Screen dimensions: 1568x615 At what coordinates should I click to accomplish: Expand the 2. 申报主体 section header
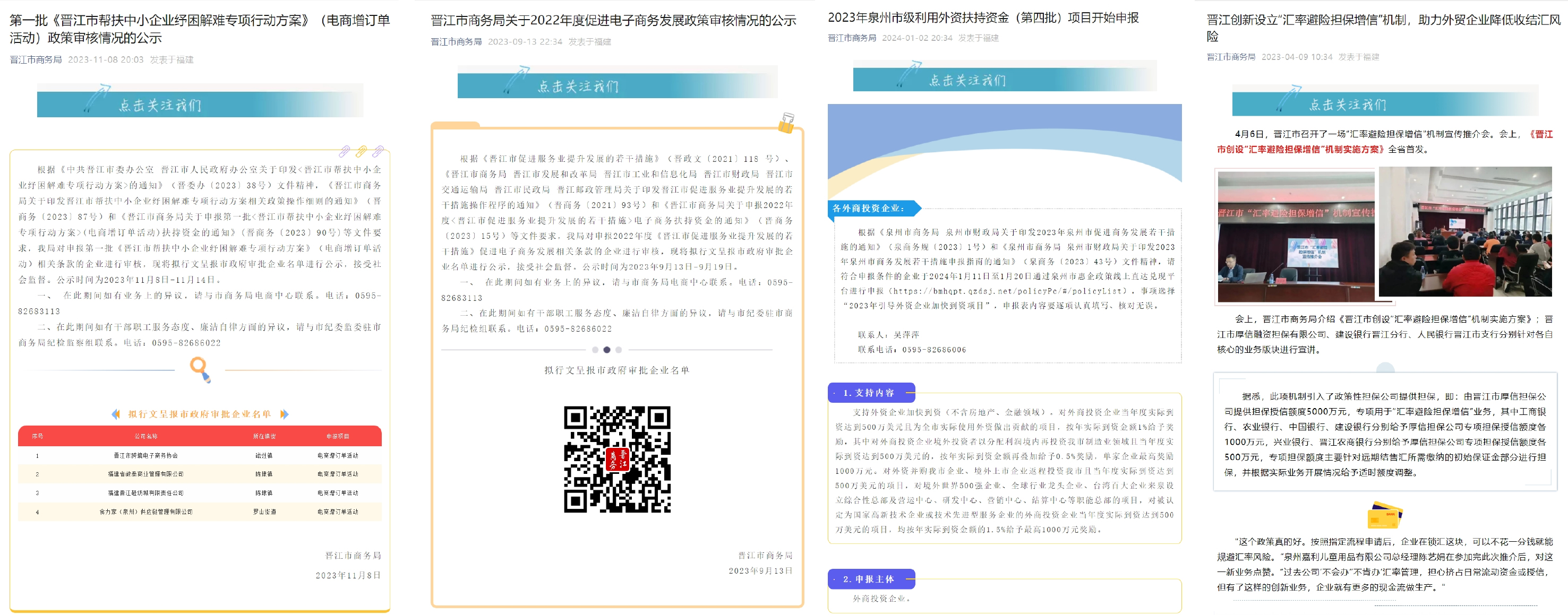pos(871,579)
